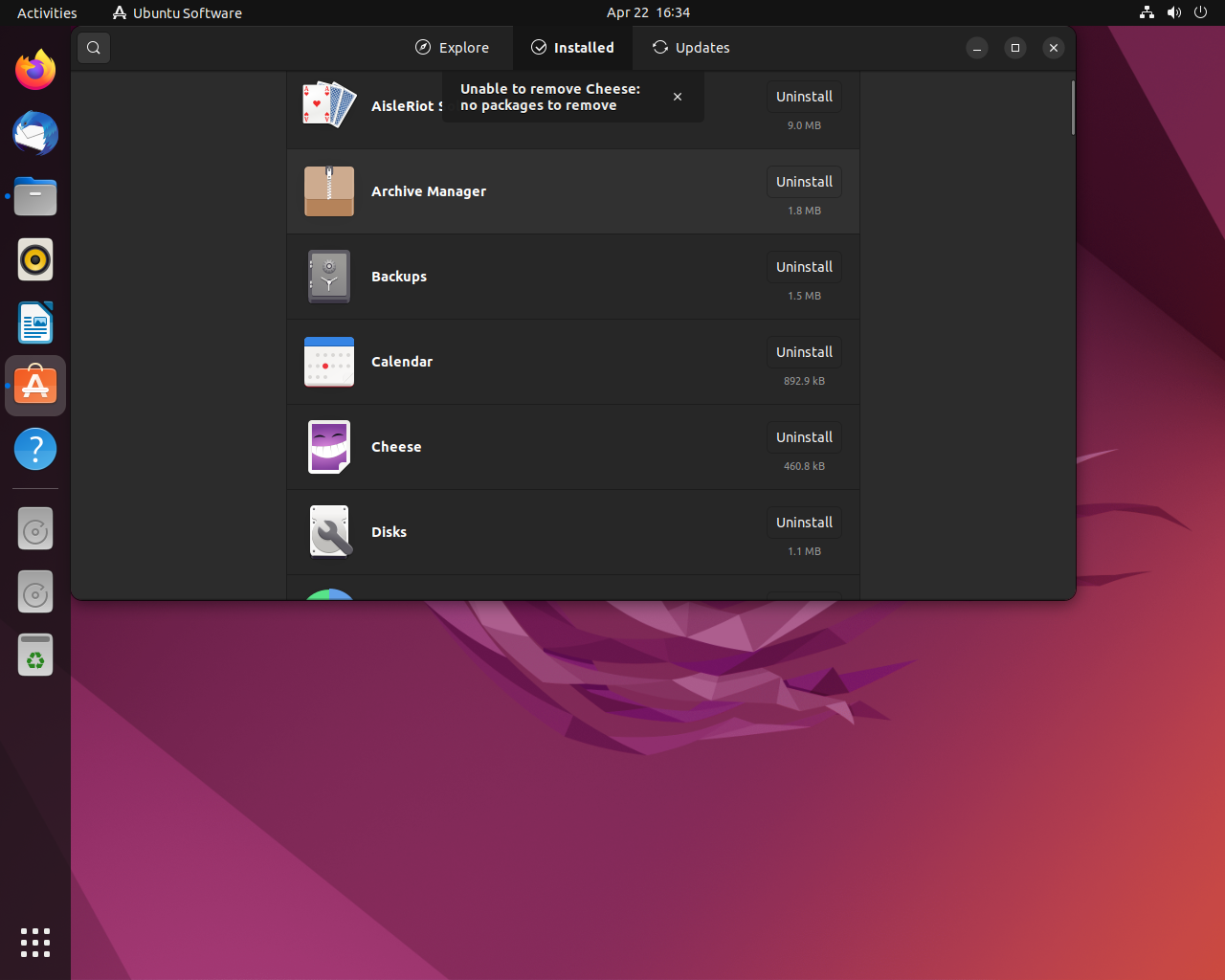Screen dimensions: 1225x980
Task: Open Firefox from the dock
Action: coord(35,70)
